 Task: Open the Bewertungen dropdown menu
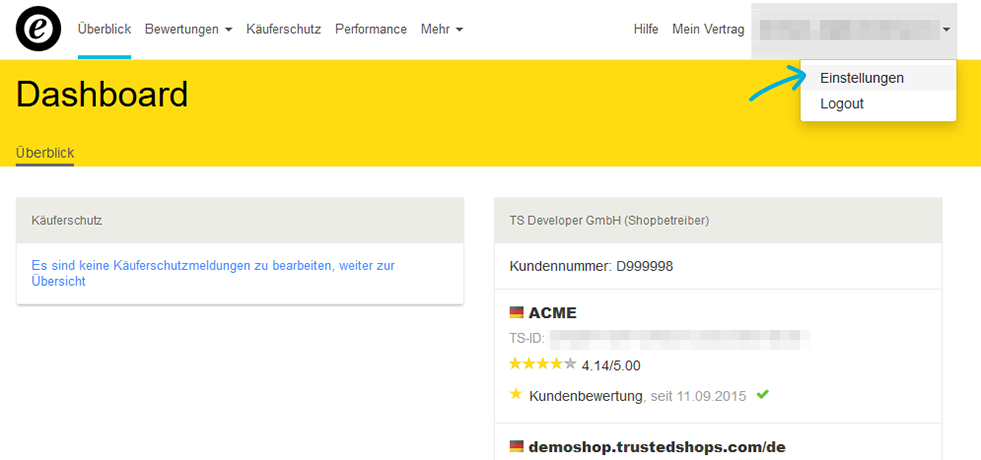click(188, 29)
